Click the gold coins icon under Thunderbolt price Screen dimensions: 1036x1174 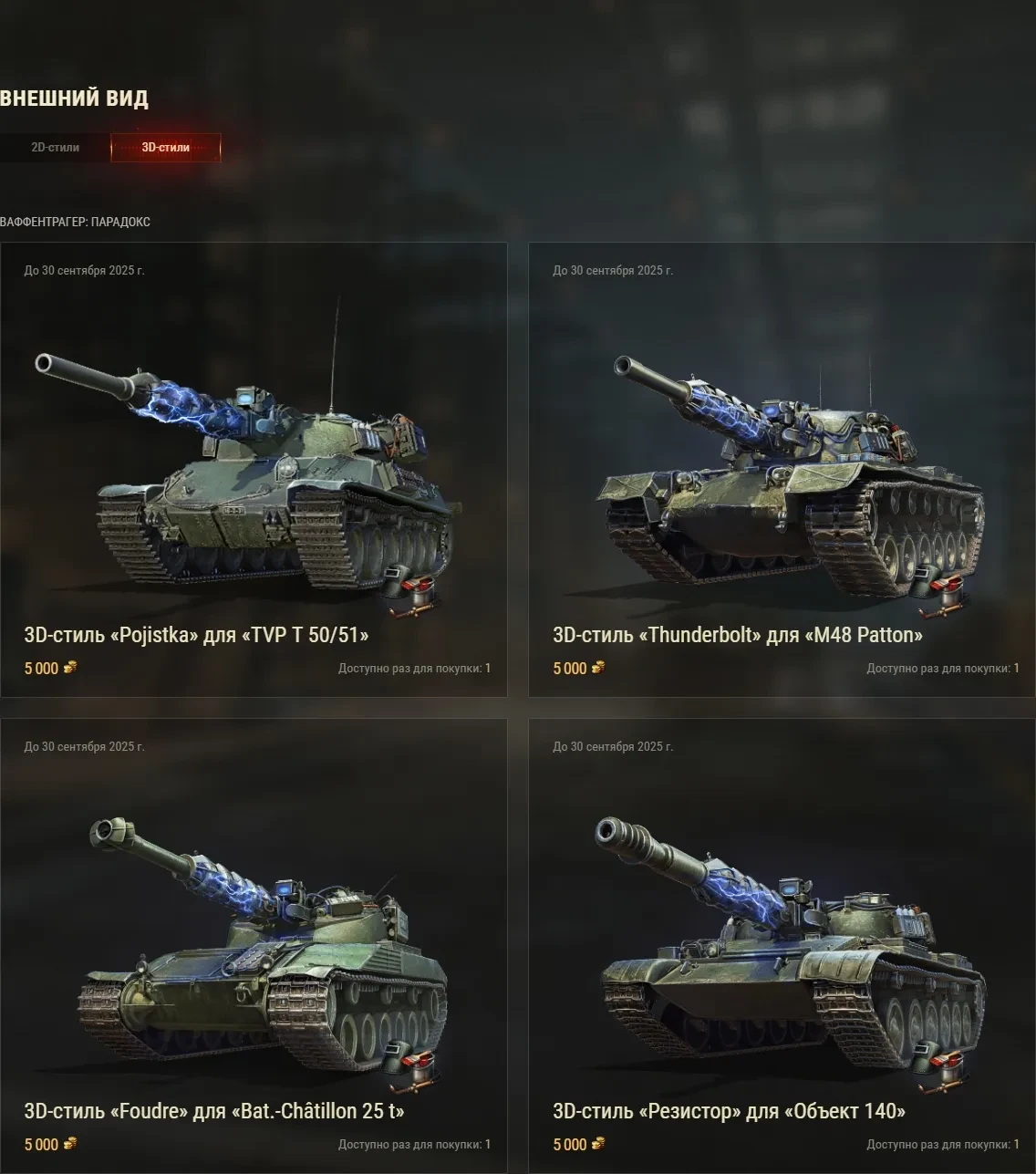click(x=598, y=668)
